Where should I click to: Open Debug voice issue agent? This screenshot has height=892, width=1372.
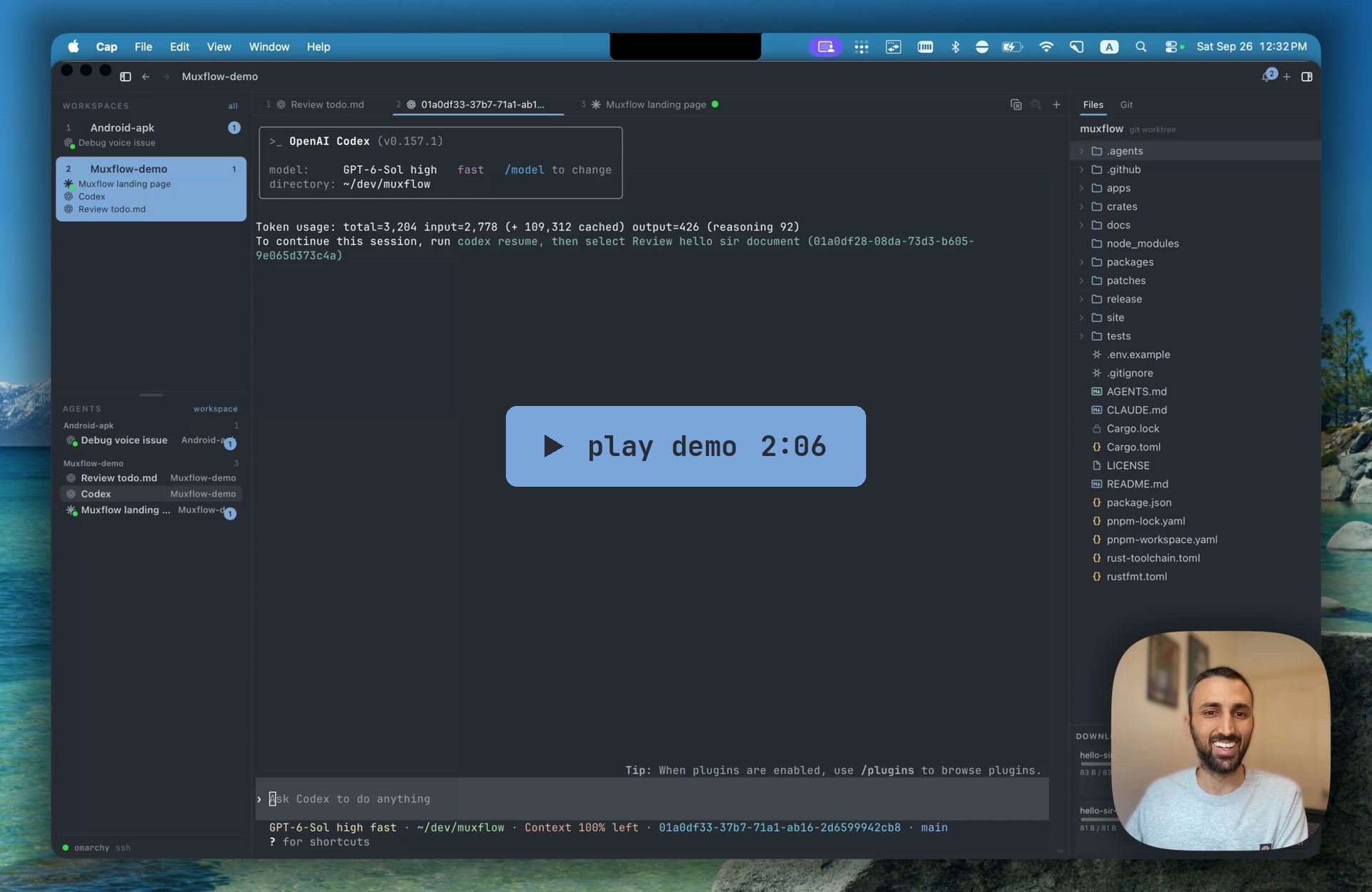151,440
